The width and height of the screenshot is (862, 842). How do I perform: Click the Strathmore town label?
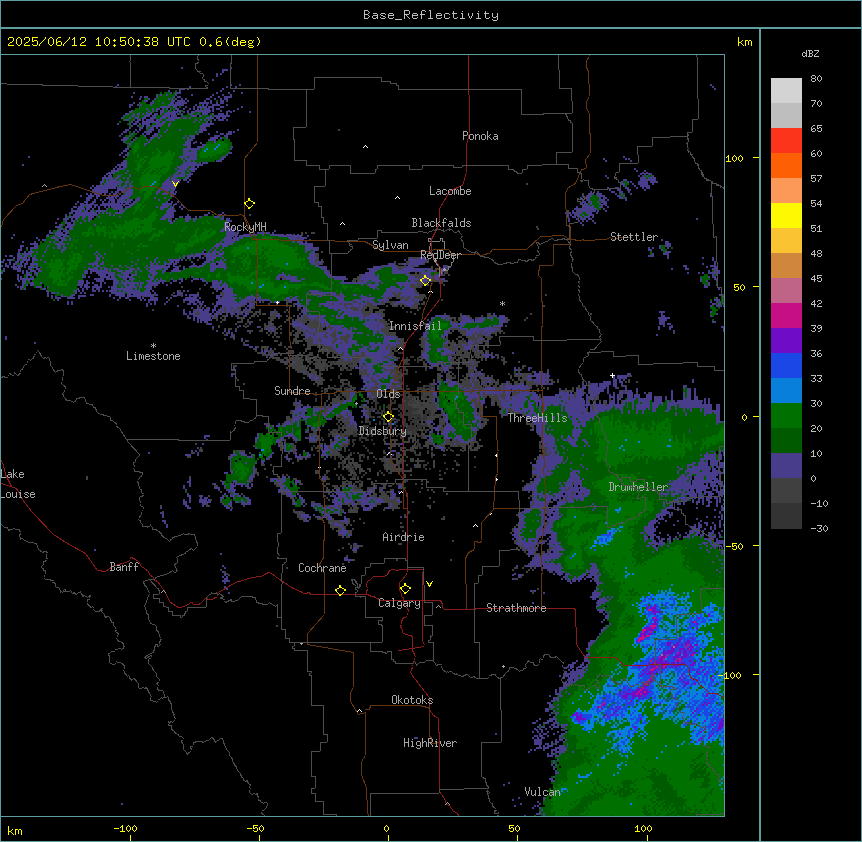(x=516, y=608)
